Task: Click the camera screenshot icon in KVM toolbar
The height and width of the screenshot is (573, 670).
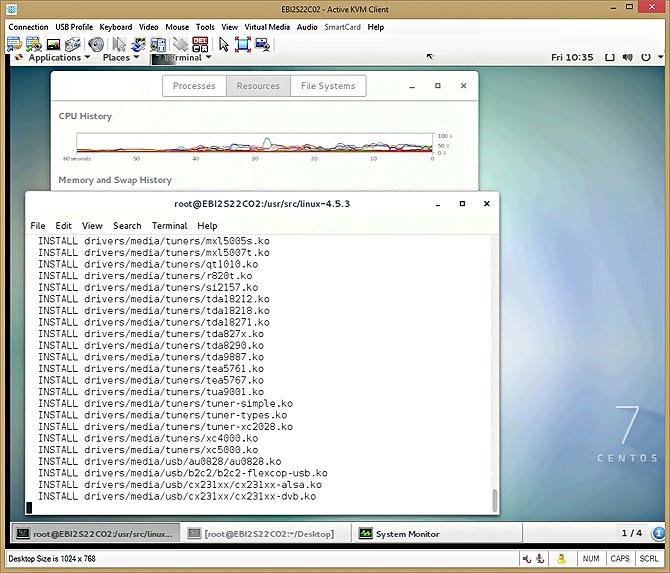Action: point(73,44)
